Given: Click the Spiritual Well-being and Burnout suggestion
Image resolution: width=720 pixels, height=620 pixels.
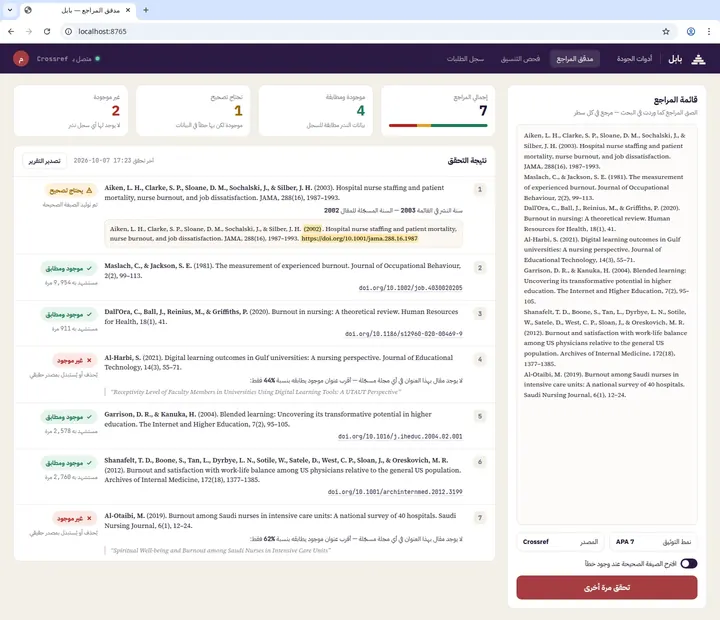Looking at the screenshot, I should coord(220,550).
